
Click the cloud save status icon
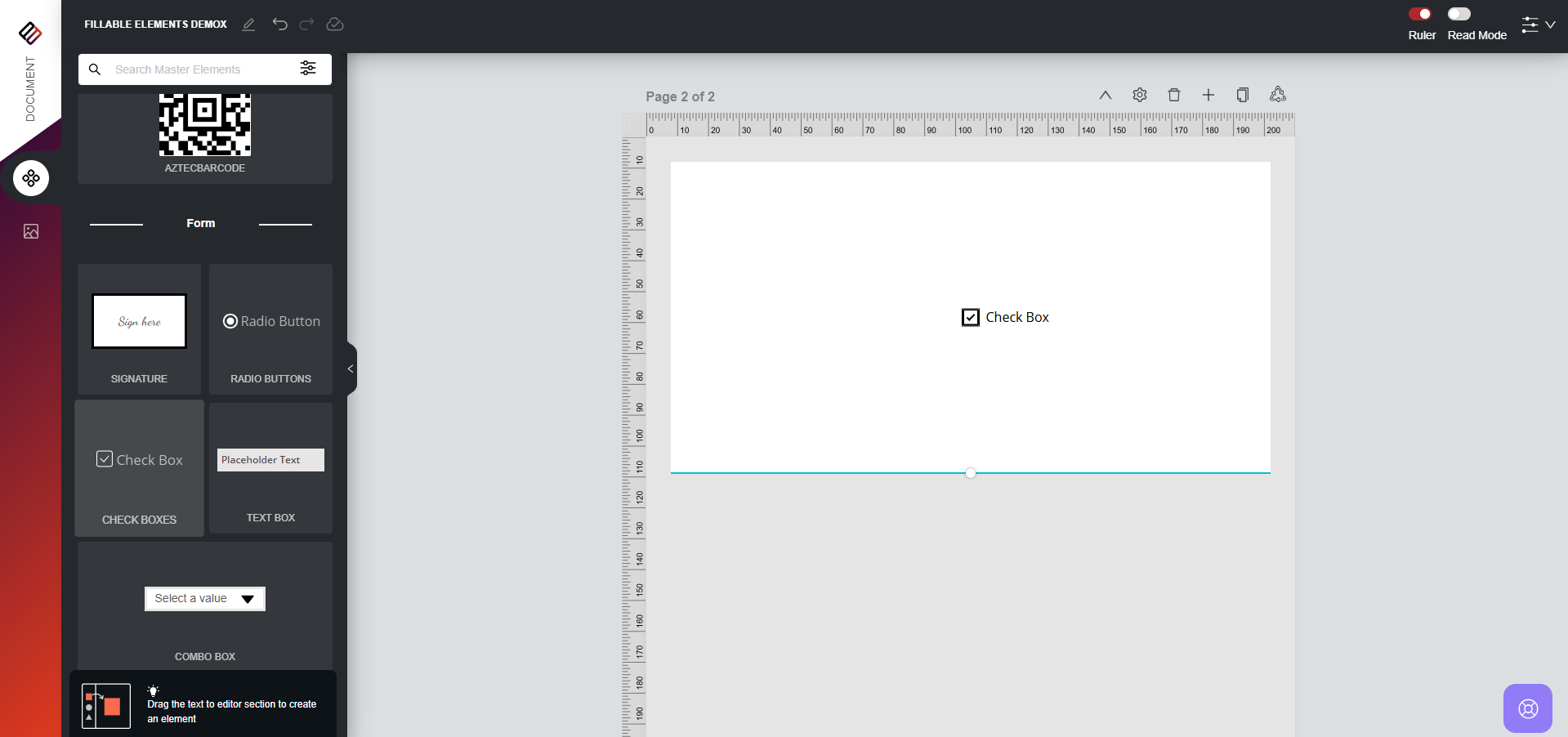point(335,25)
